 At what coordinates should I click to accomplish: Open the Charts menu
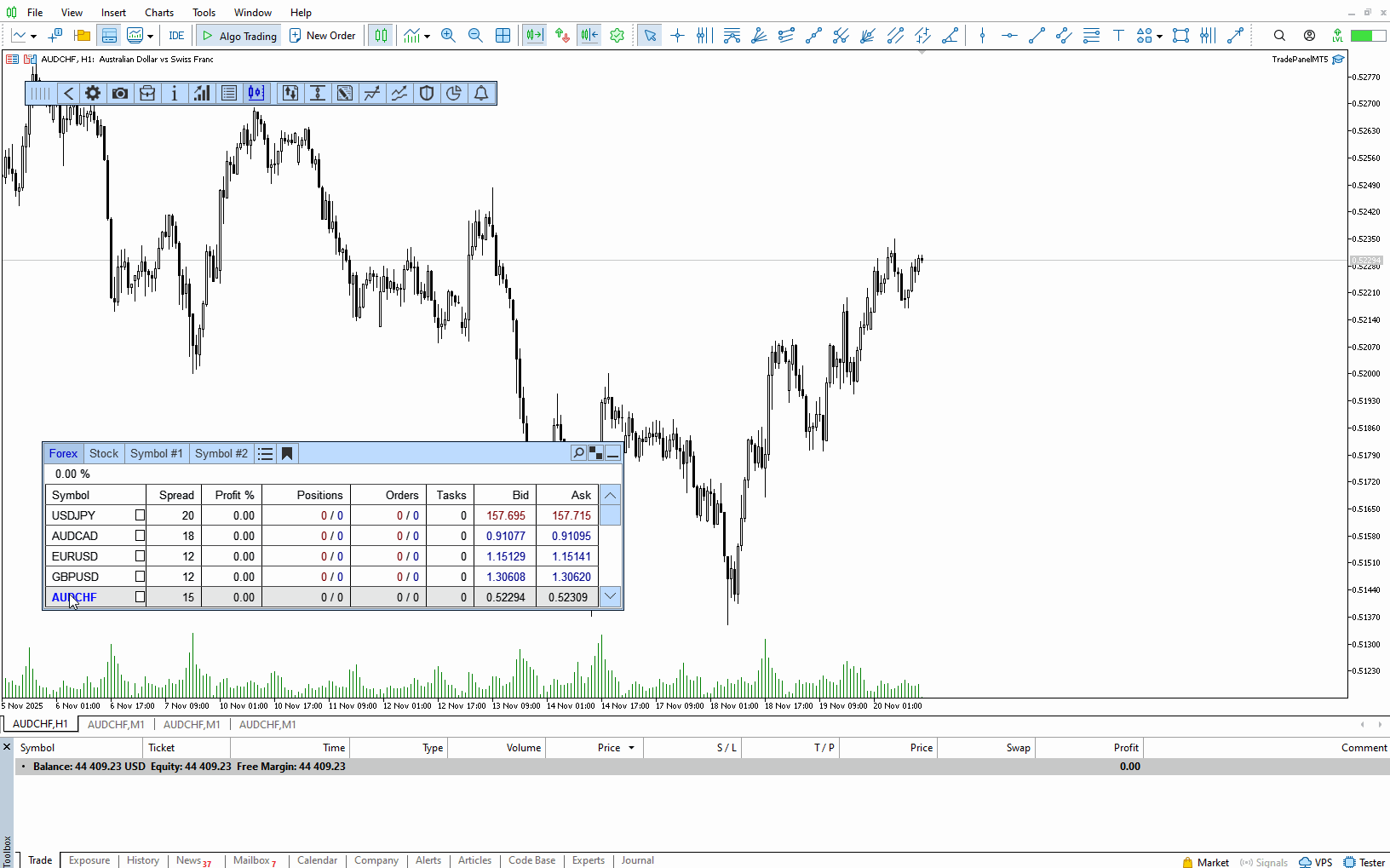[x=159, y=13]
